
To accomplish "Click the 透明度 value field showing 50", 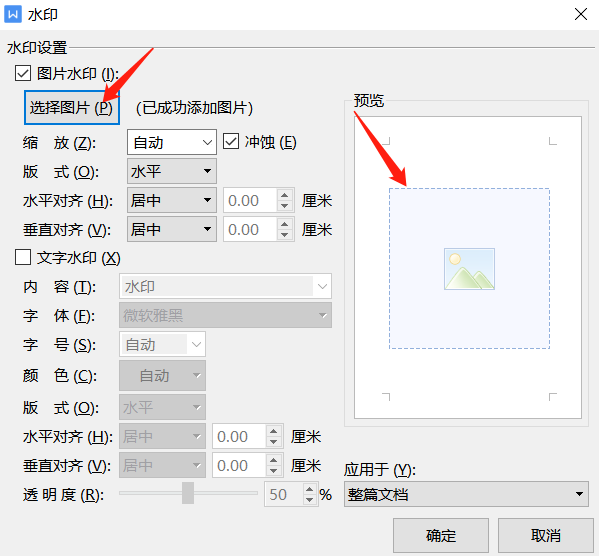I will (283, 494).
